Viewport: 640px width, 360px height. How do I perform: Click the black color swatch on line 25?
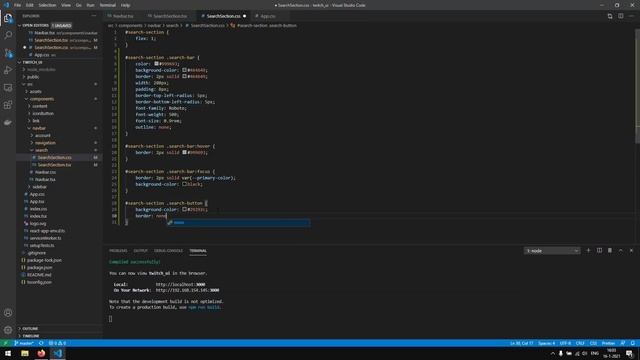click(184, 184)
